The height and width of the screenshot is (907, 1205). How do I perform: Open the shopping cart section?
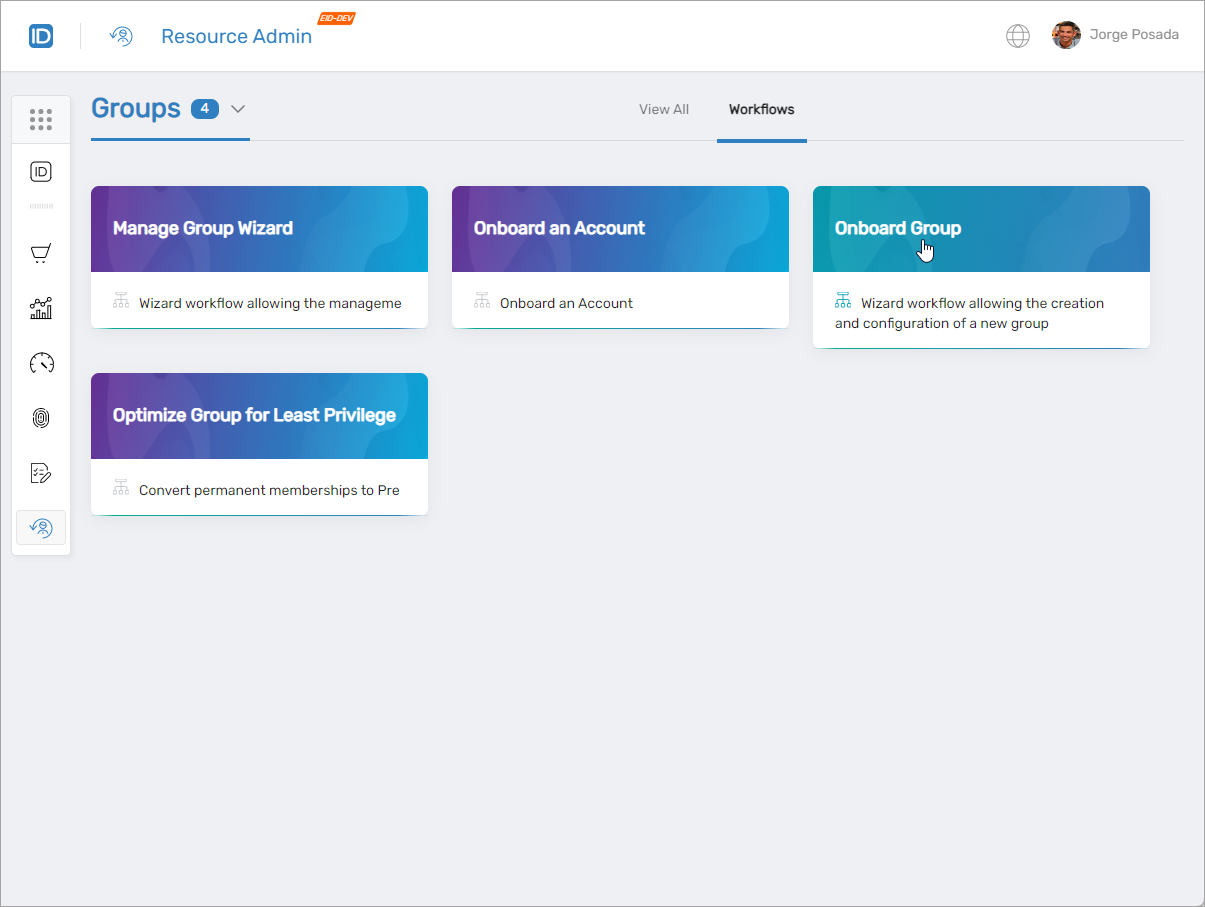40,253
